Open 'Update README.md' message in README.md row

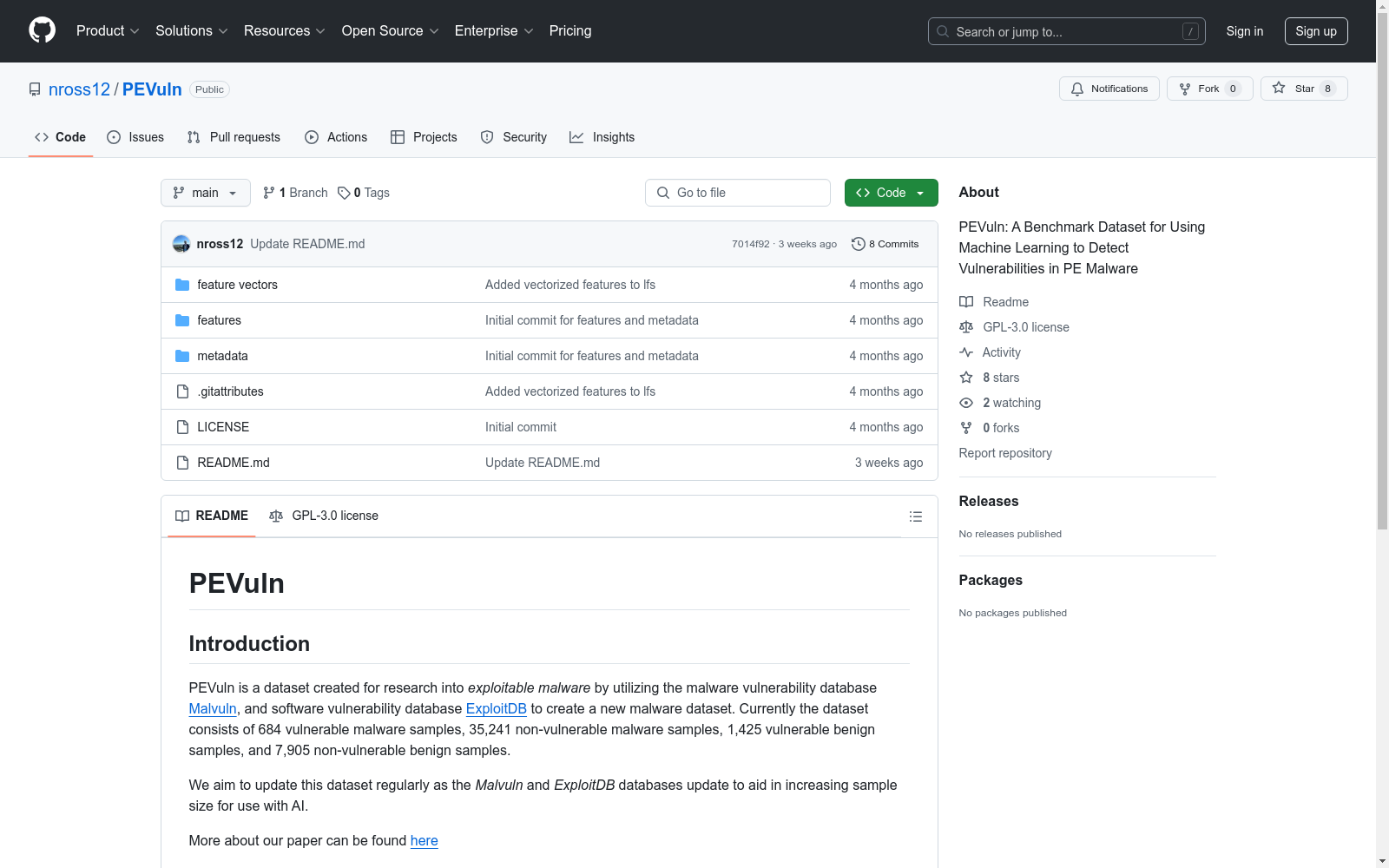coord(543,463)
